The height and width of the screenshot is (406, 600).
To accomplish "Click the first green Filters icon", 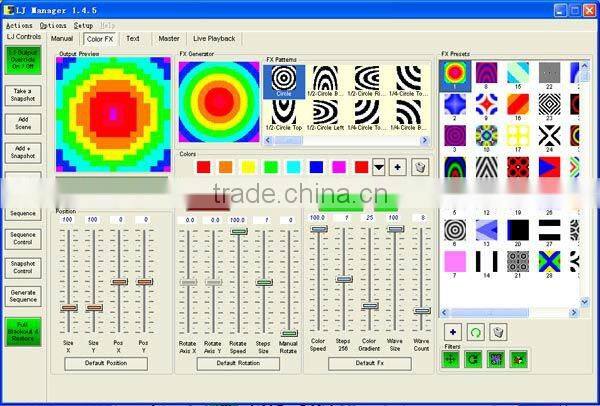I will coord(452,358).
